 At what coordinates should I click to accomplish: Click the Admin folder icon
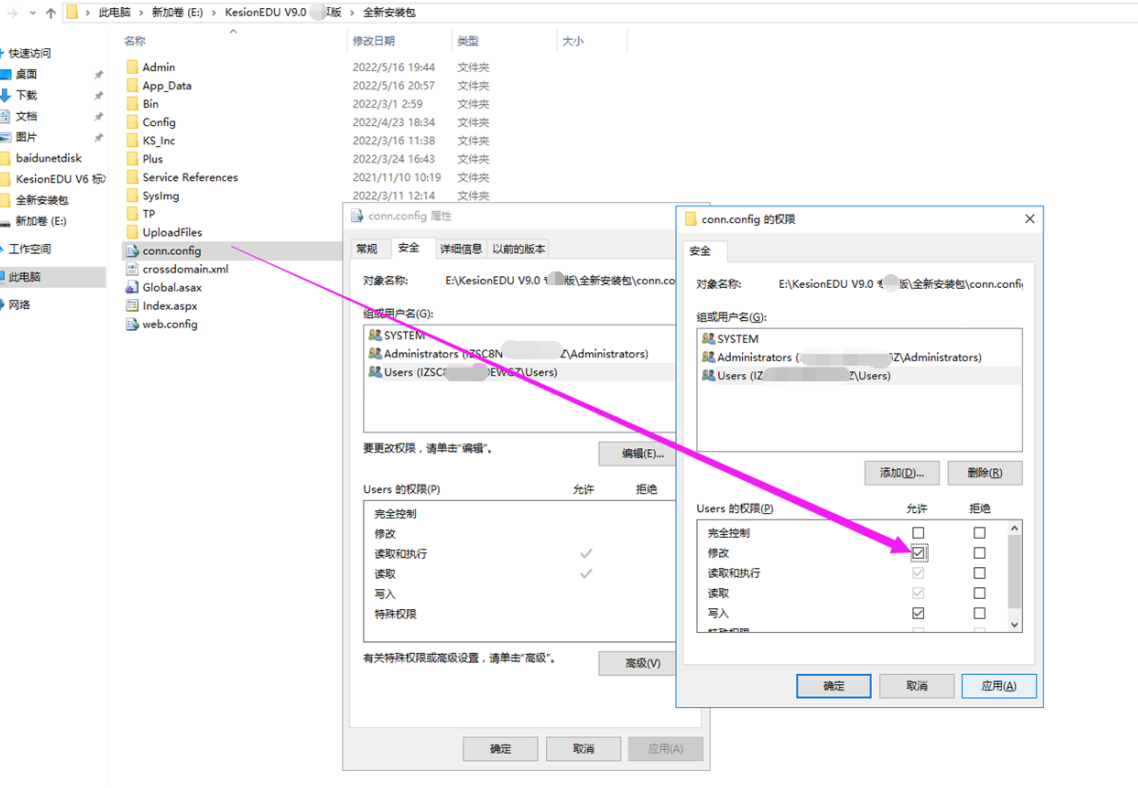[x=132, y=67]
